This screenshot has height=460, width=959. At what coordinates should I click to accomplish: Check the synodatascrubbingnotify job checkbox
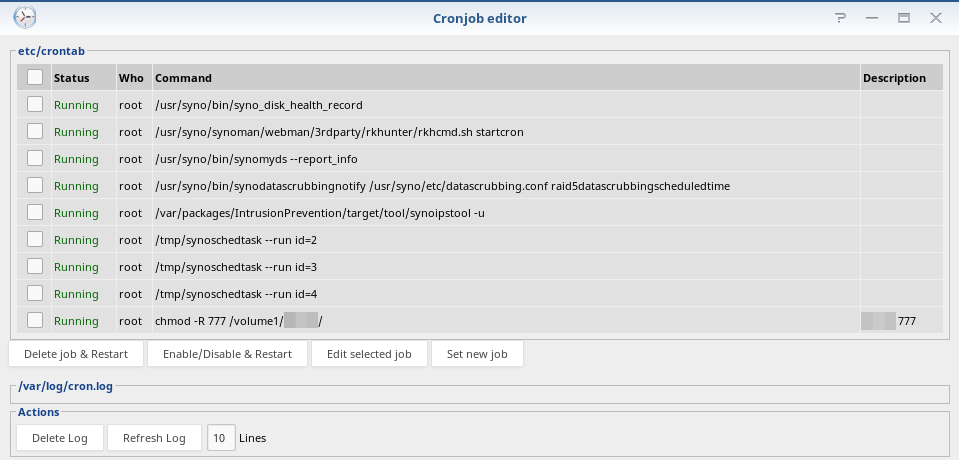[x=35, y=185]
